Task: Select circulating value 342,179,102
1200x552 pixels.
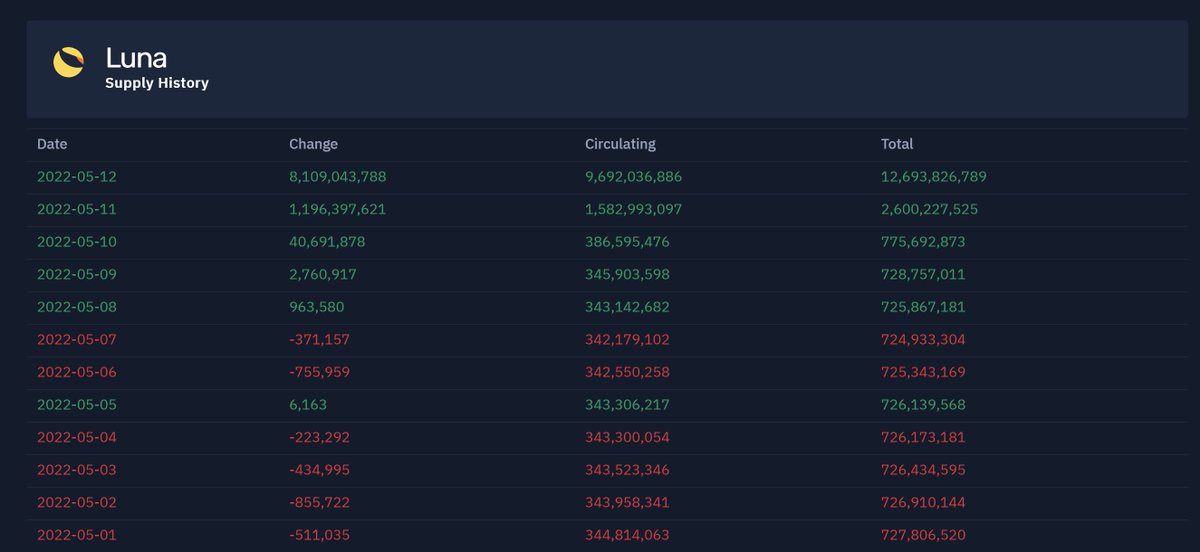Action: 628,340
